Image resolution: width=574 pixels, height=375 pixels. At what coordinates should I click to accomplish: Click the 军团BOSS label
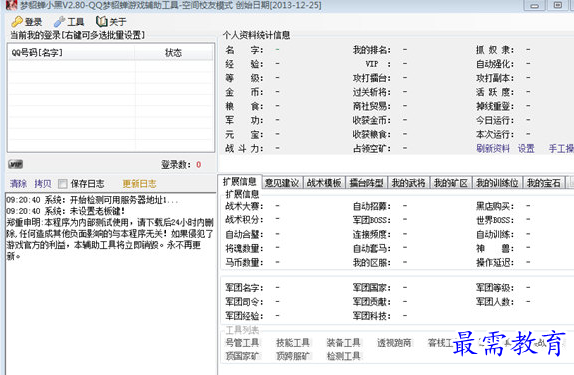pyautogui.click(x=372, y=220)
